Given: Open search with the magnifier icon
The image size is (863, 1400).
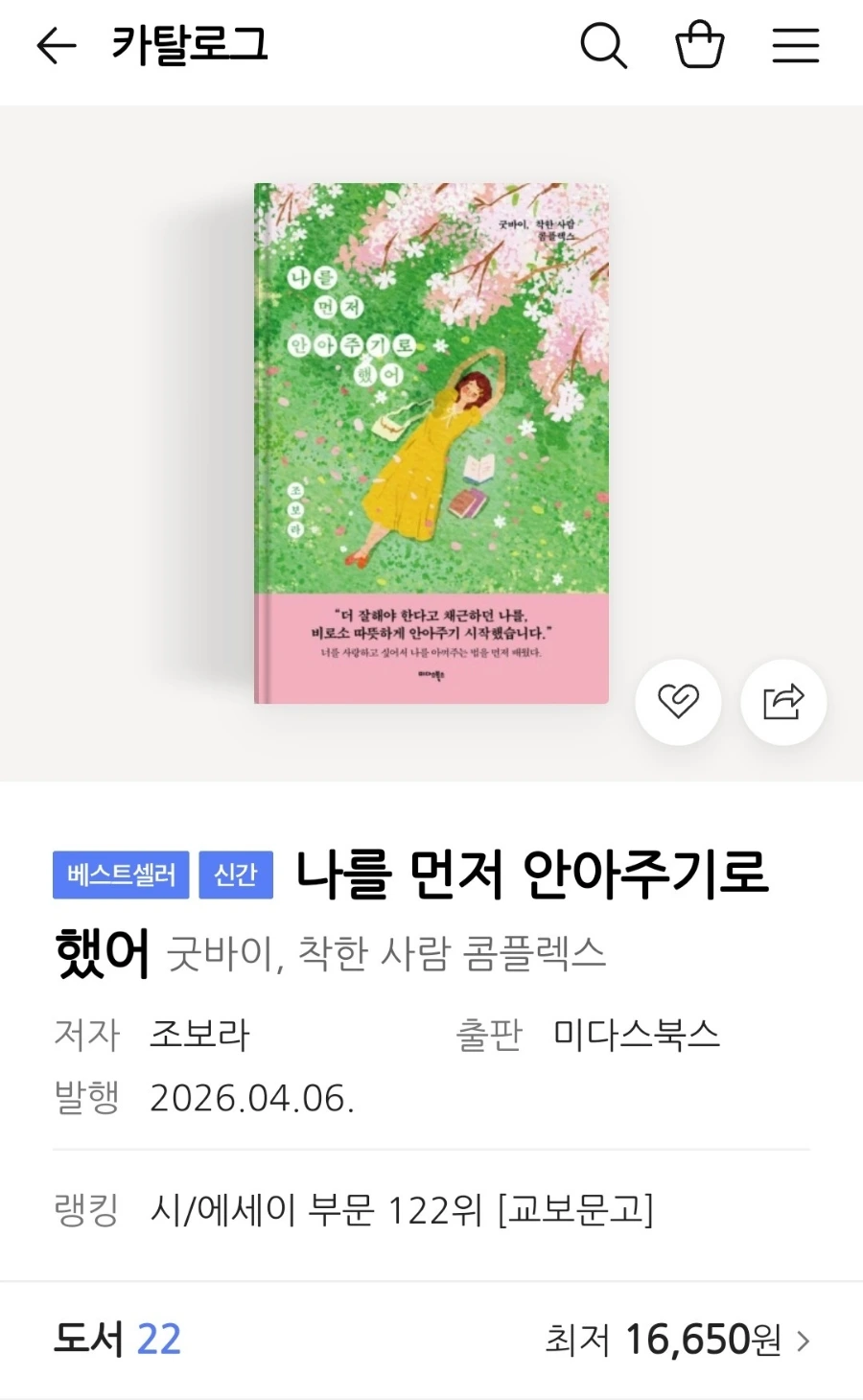Looking at the screenshot, I should click(603, 45).
